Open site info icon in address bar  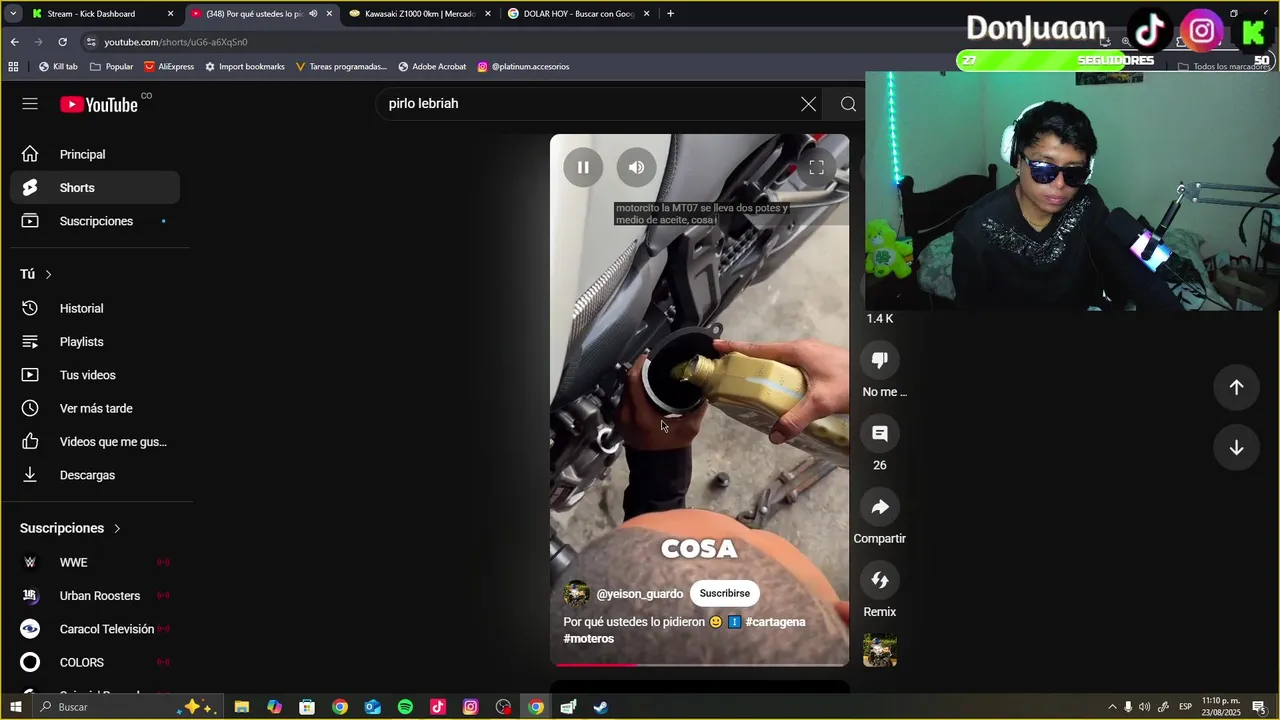tap(91, 42)
